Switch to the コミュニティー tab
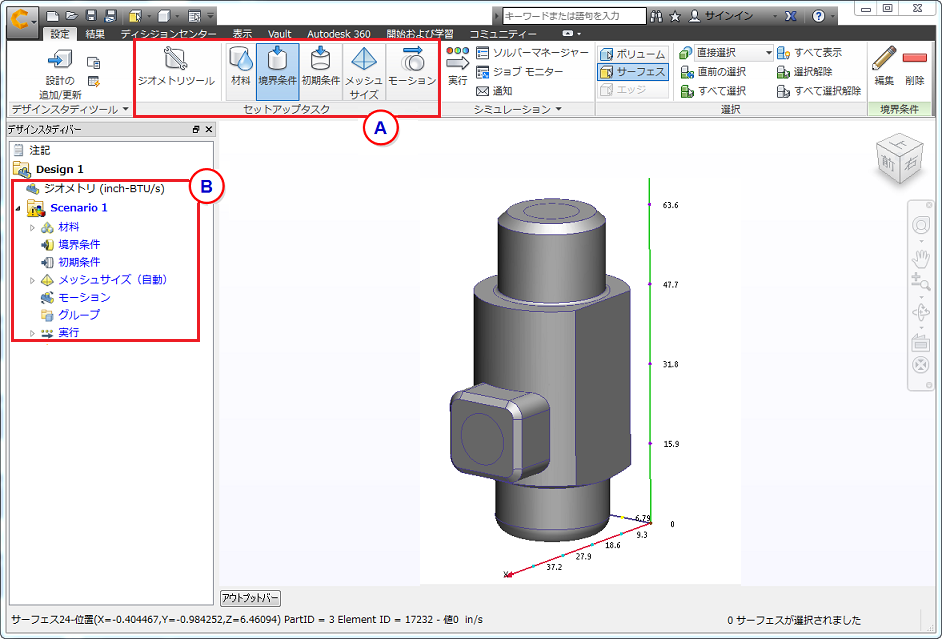Image resolution: width=942 pixels, height=639 pixels. click(x=503, y=34)
